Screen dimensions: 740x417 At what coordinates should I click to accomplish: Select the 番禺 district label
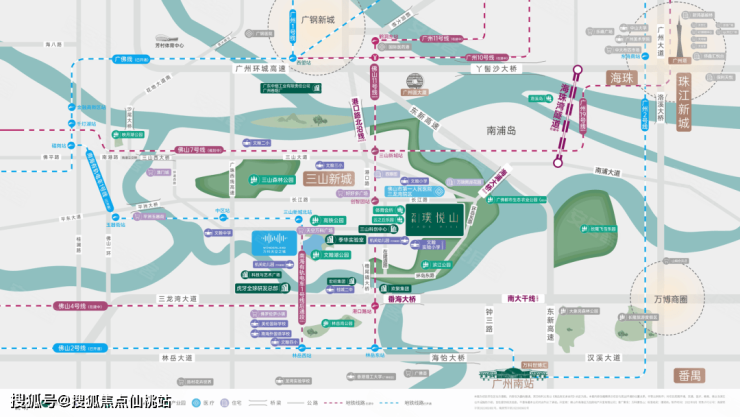(x=689, y=375)
